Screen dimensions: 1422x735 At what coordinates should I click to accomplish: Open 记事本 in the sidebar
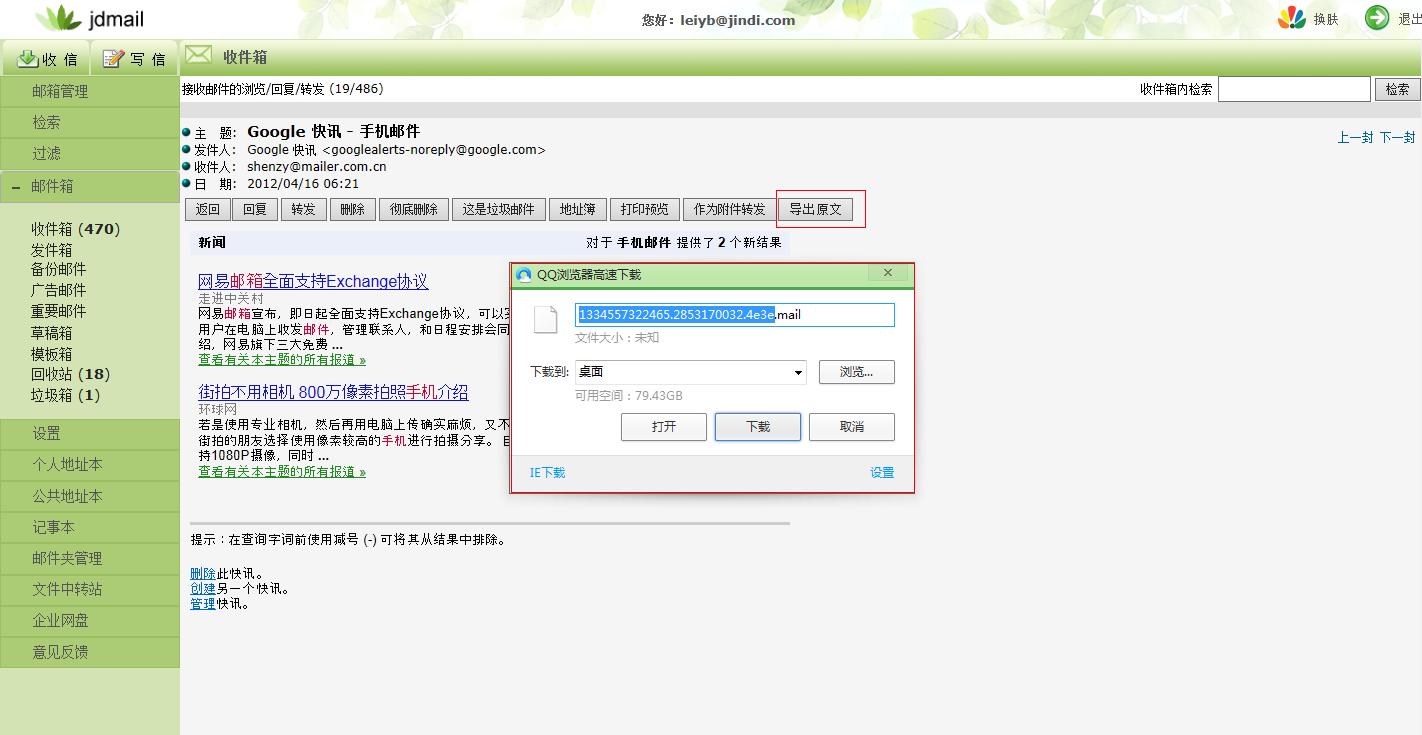coord(90,527)
